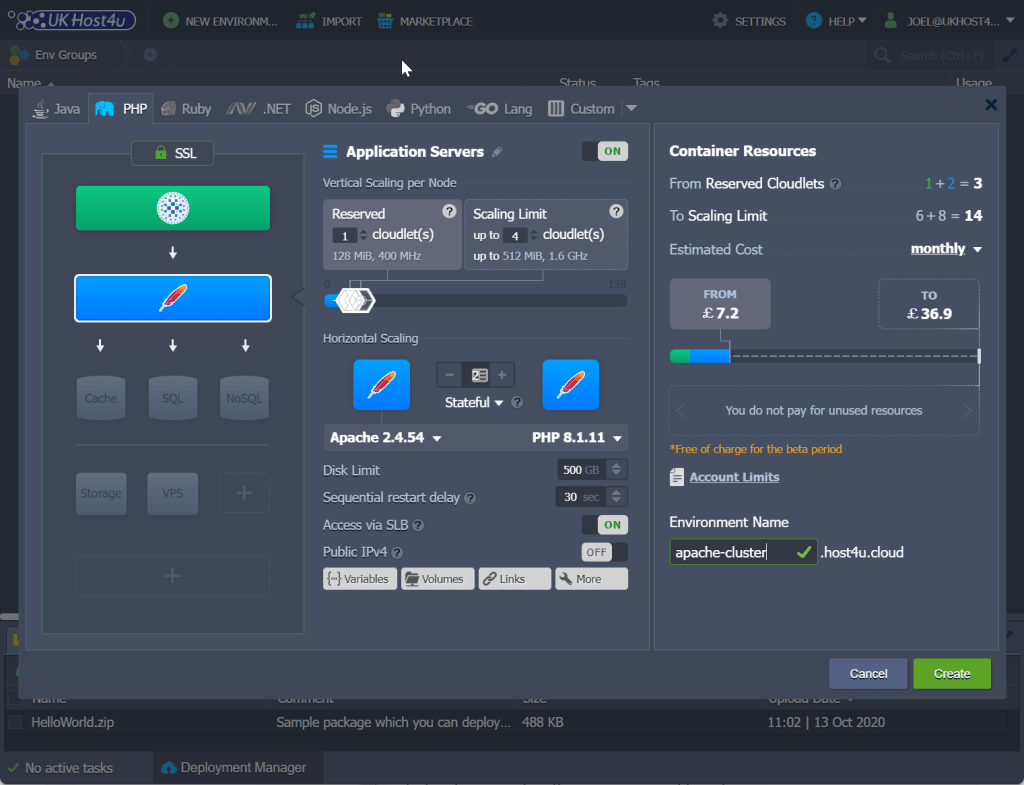Add a VPS node

pyautogui.click(x=172, y=493)
